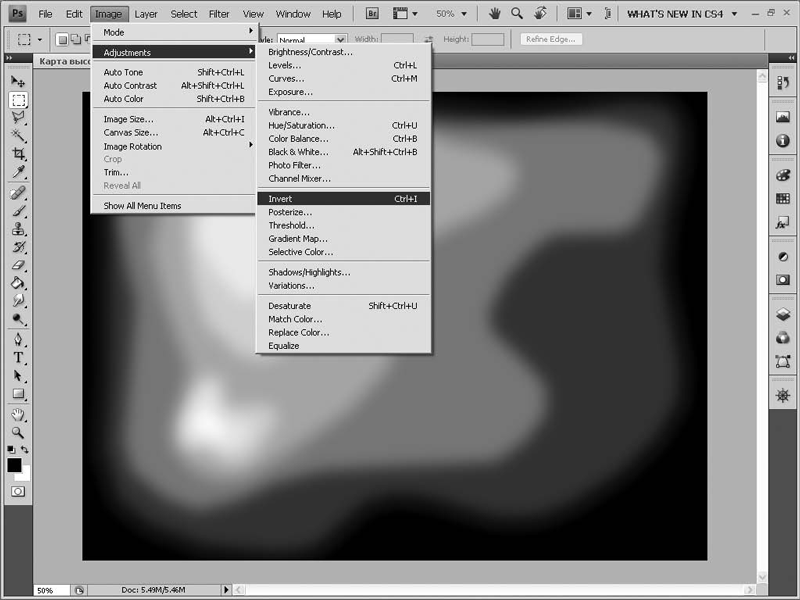Select the Path Selection tool
Viewport: 800px width, 600px height.
[18, 376]
